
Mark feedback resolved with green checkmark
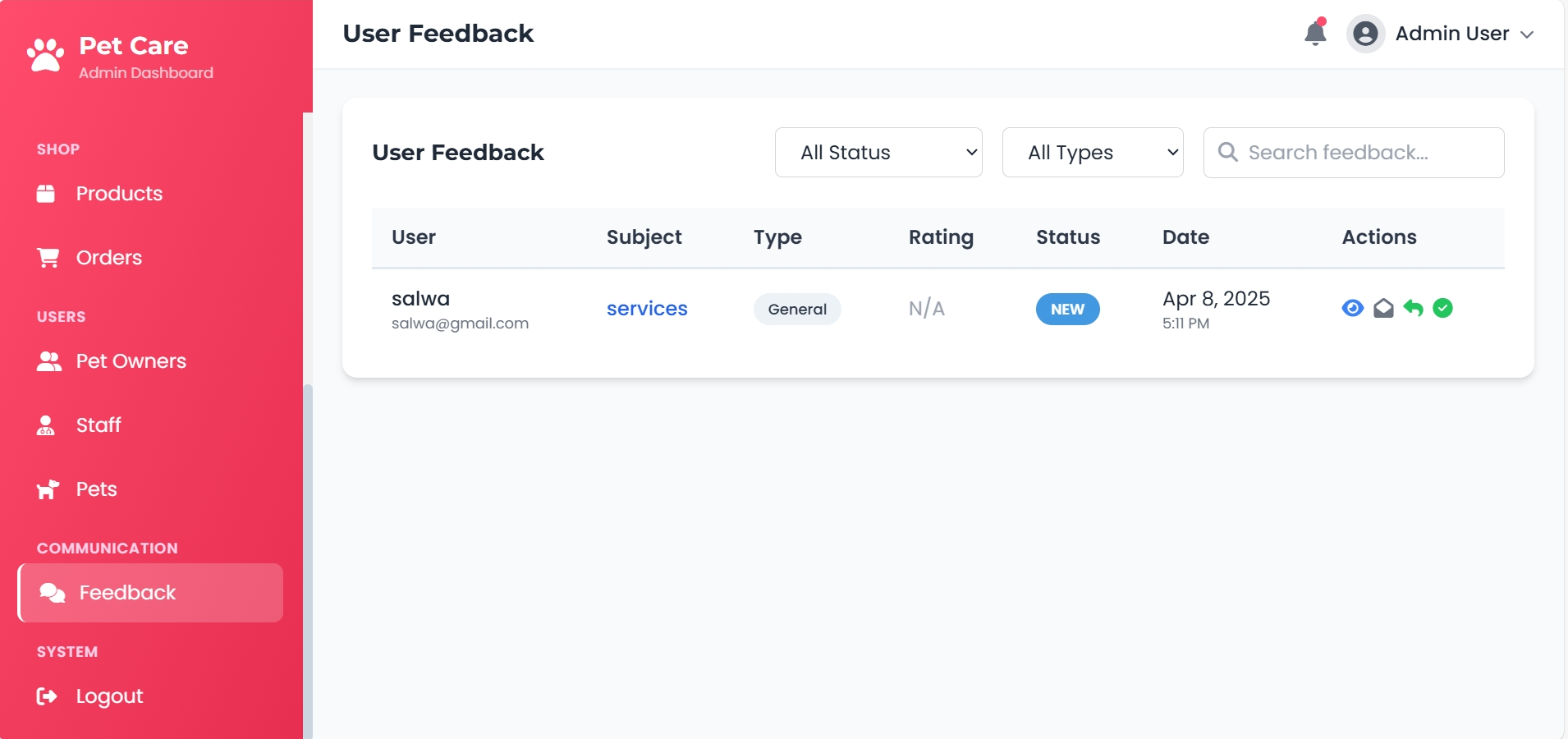[1442, 308]
